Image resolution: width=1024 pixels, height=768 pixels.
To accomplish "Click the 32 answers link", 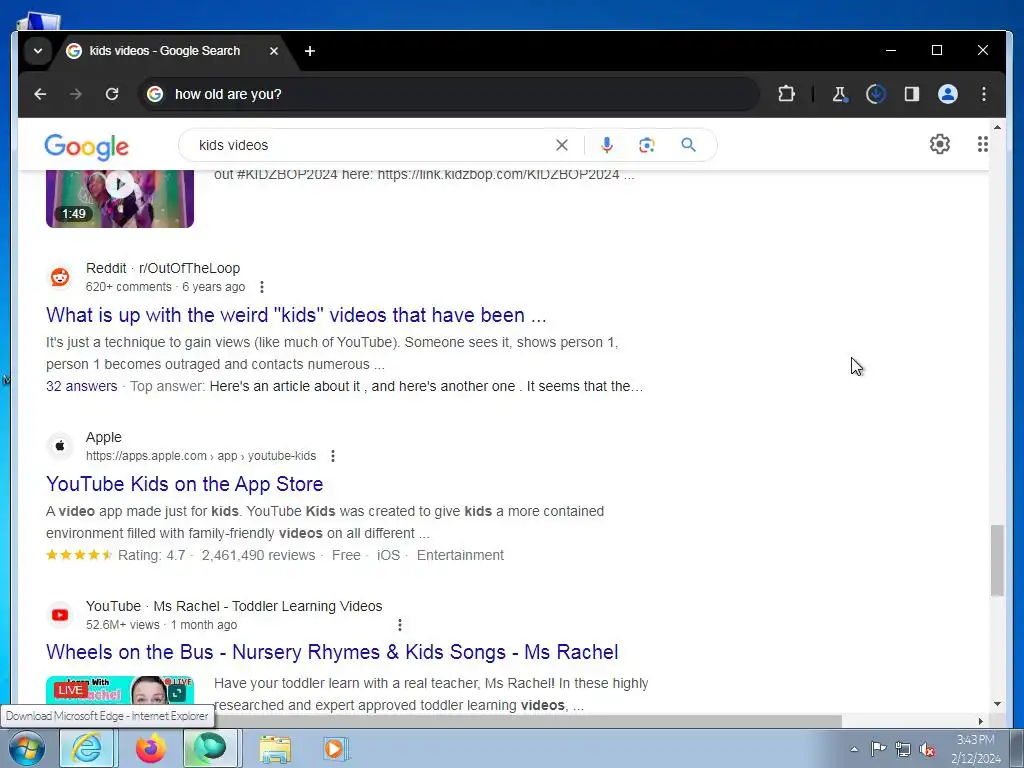I will click(82, 387).
